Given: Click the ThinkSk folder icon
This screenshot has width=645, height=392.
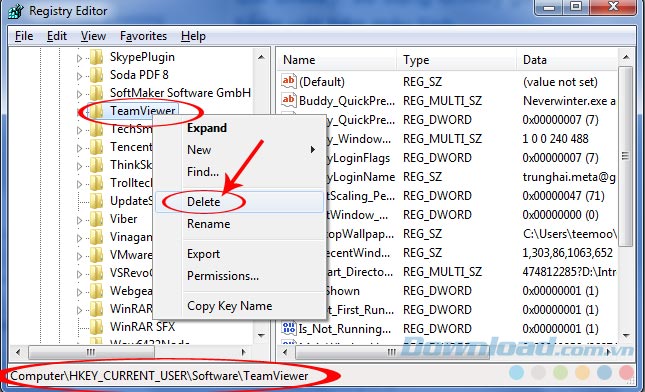Looking at the screenshot, I should coord(96,165).
